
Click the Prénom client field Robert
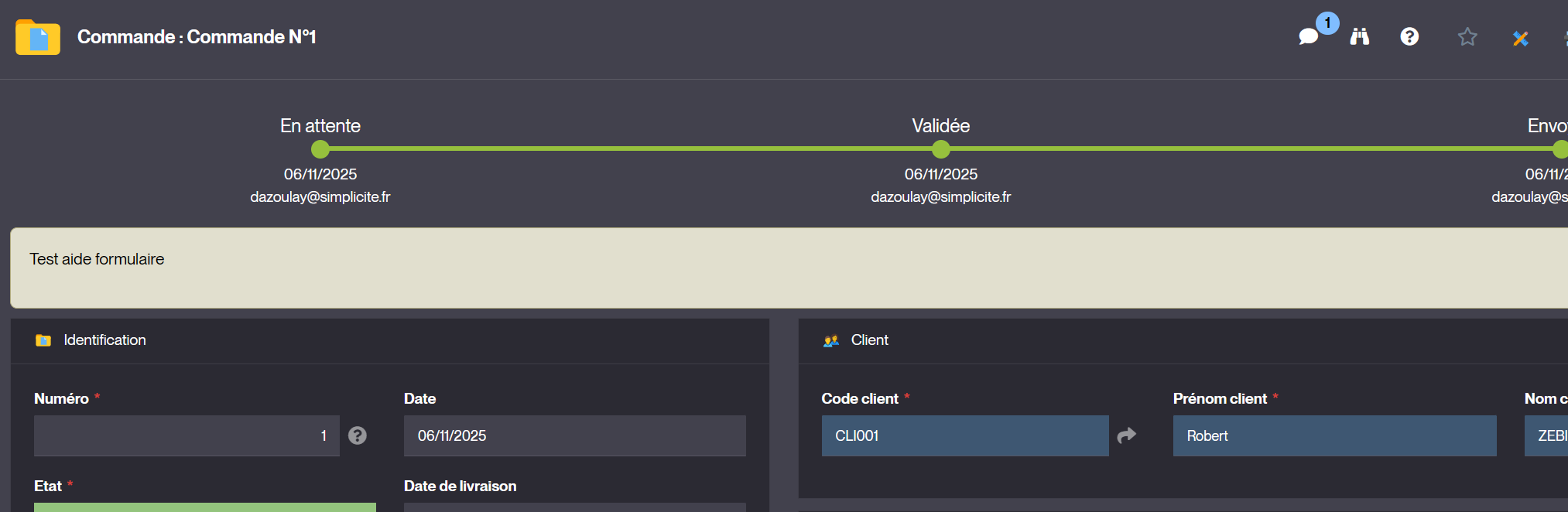coord(1333,435)
